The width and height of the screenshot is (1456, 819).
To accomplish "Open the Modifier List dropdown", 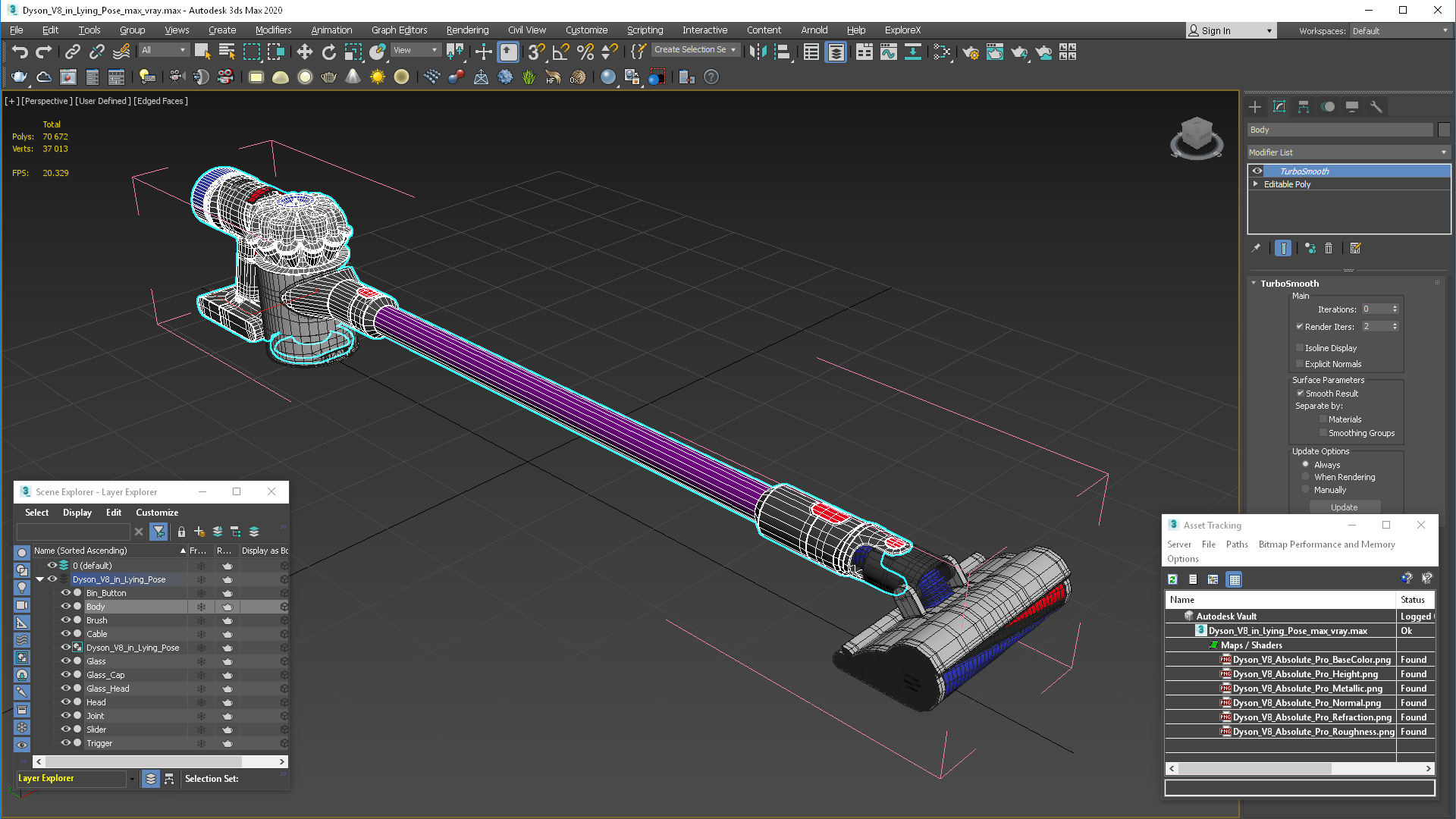I will pos(1348,152).
